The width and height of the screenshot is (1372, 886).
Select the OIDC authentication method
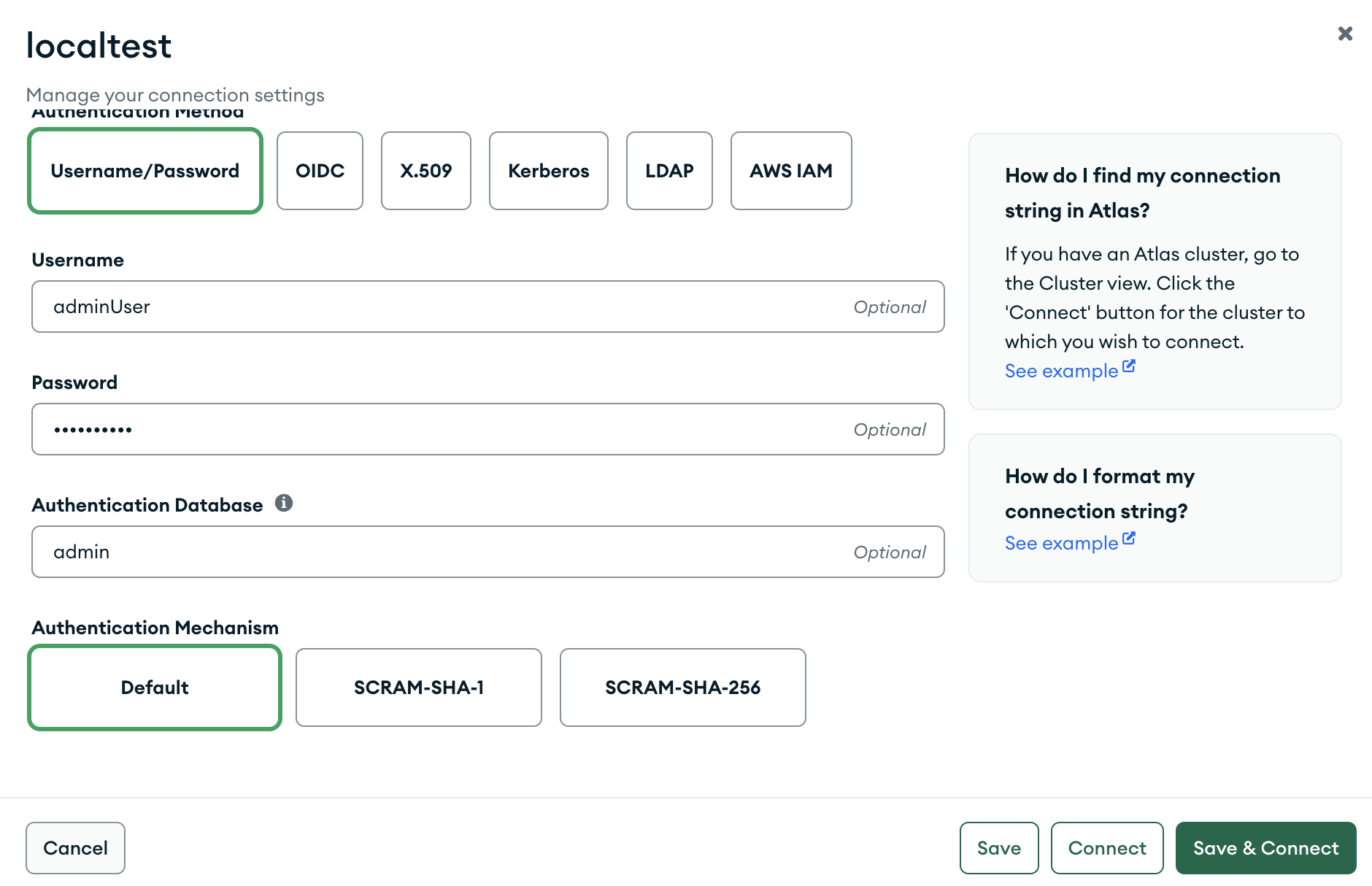tap(320, 171)
